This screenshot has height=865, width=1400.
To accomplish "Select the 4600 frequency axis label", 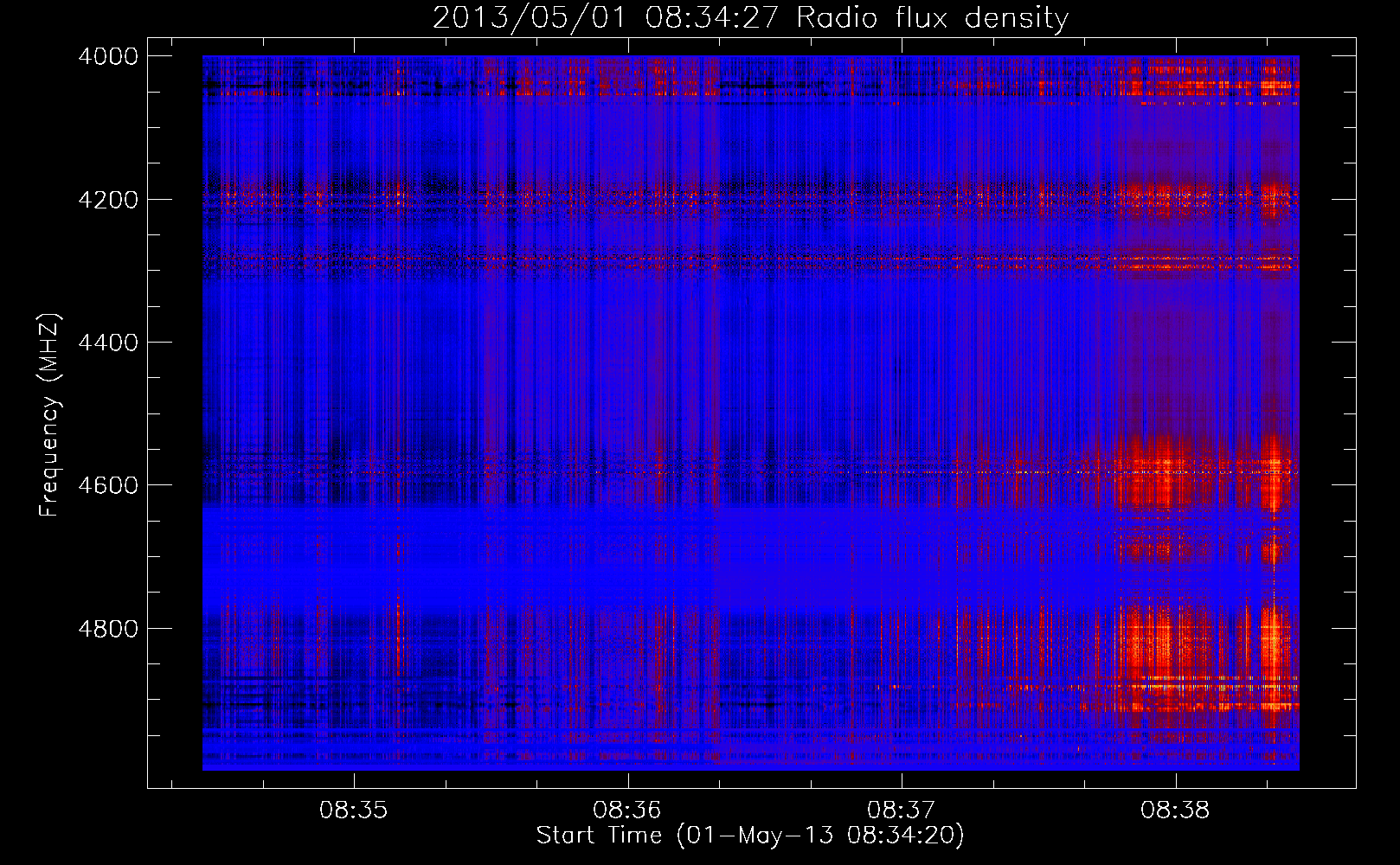I will pyautogui.click(x=108, y=485).
